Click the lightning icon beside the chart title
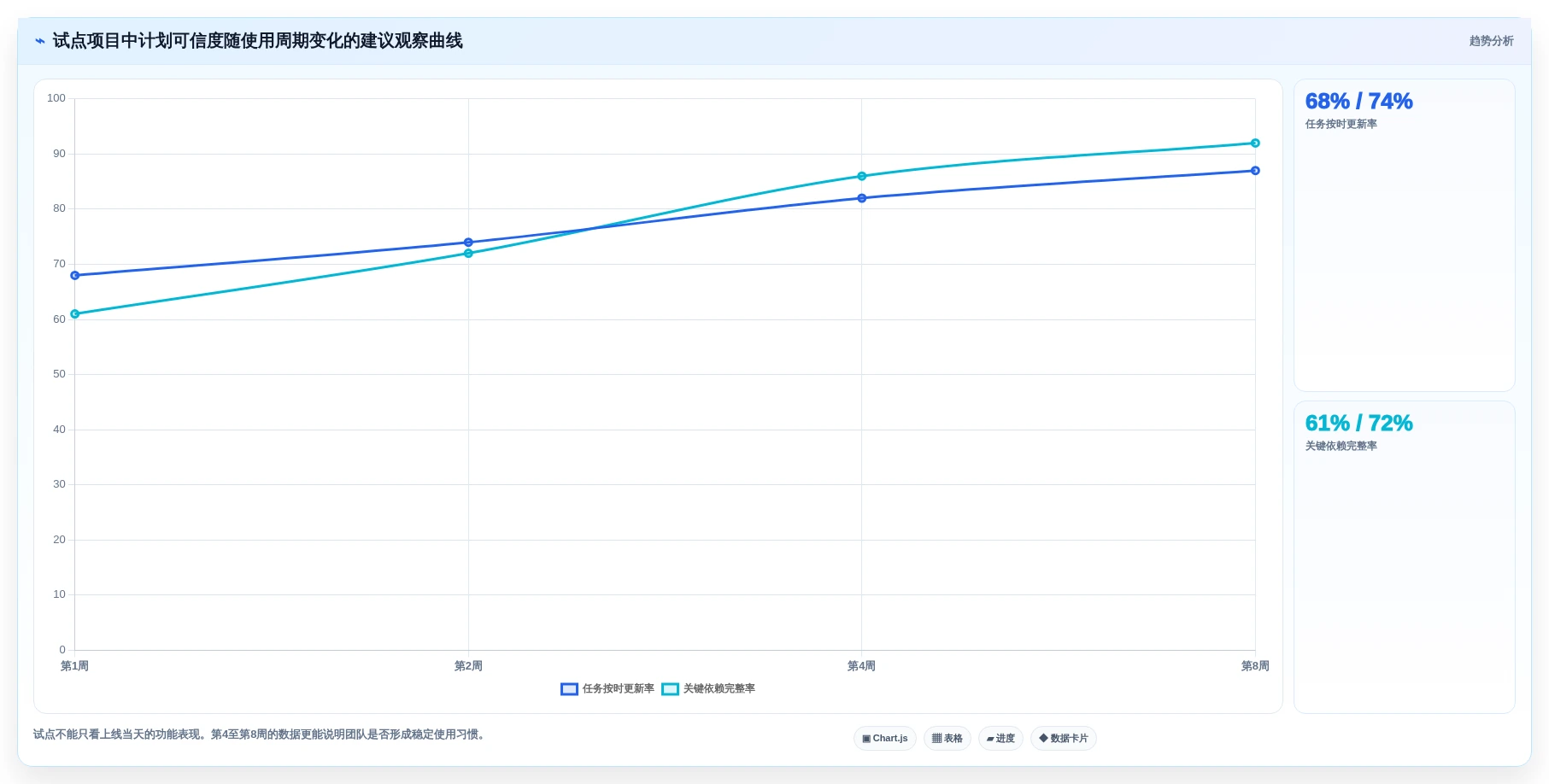The width and height of the screenshot is (1549, 784). point(39,41)
